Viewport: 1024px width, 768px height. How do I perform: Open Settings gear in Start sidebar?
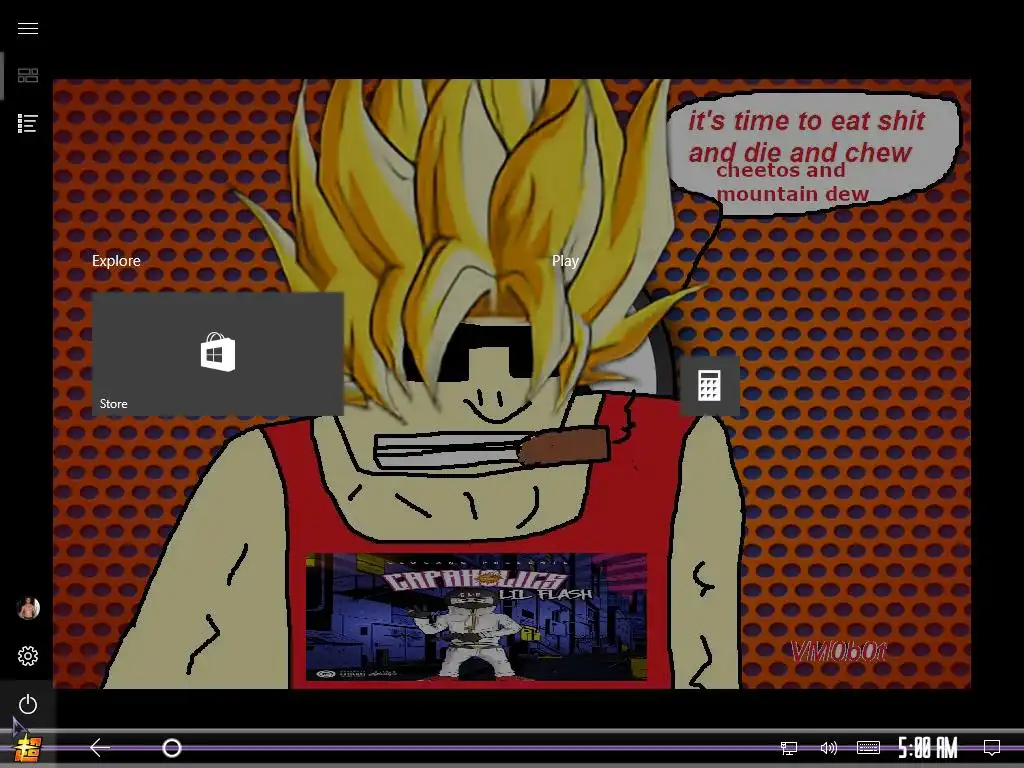[x=27, y=656]
